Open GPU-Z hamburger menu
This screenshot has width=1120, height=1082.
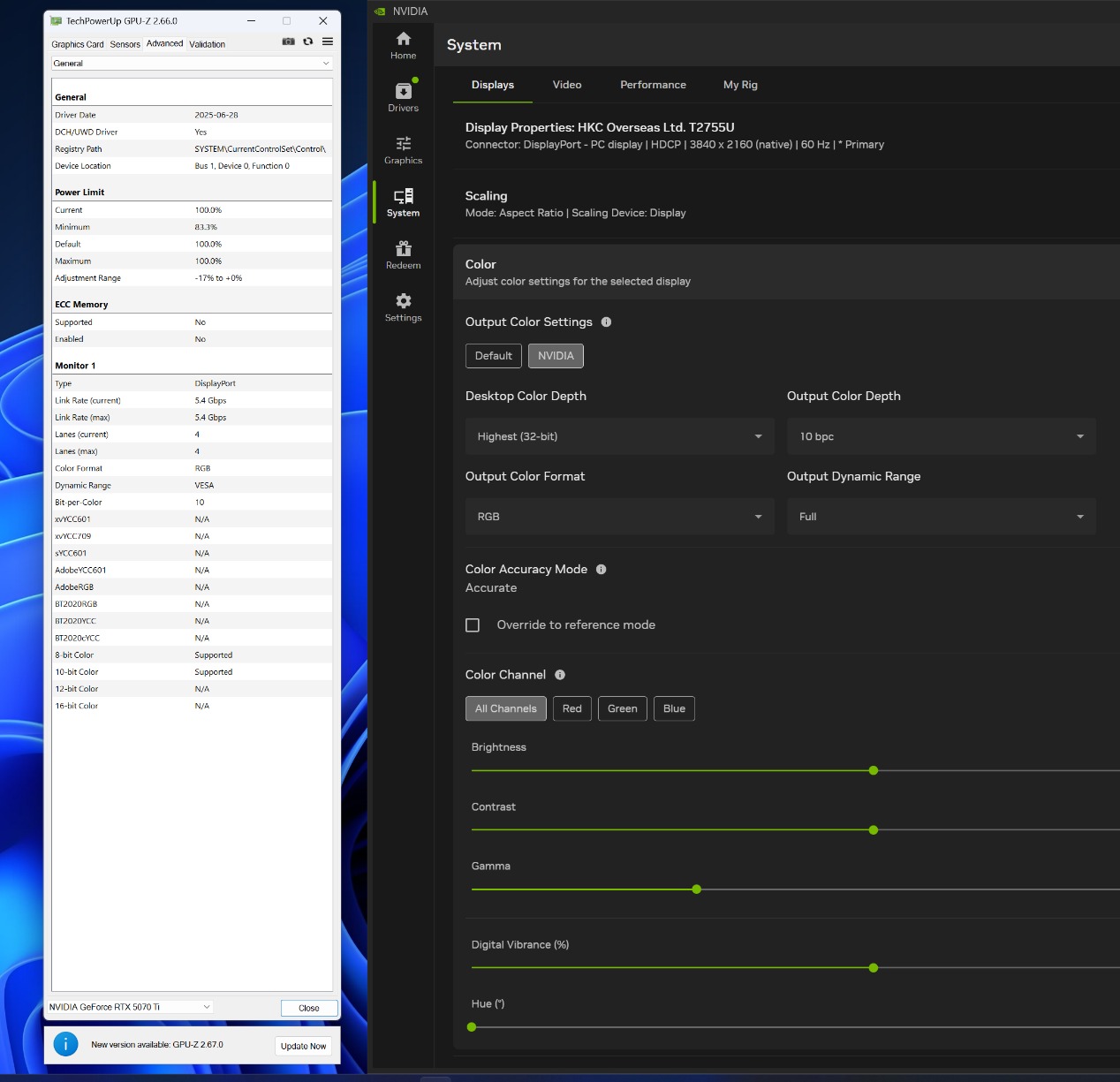(x=328, y=42)
